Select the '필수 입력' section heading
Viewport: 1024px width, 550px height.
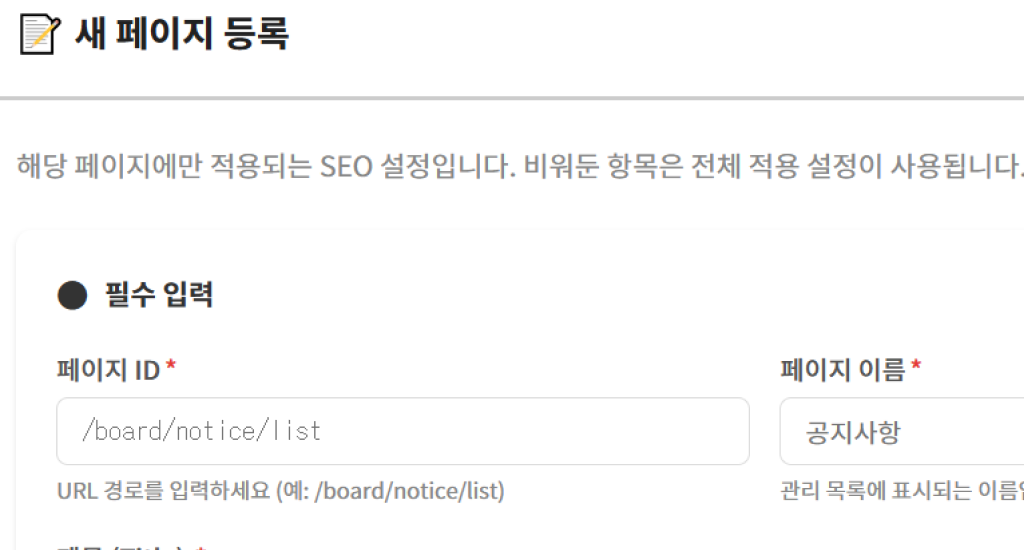tap(159, 295)
